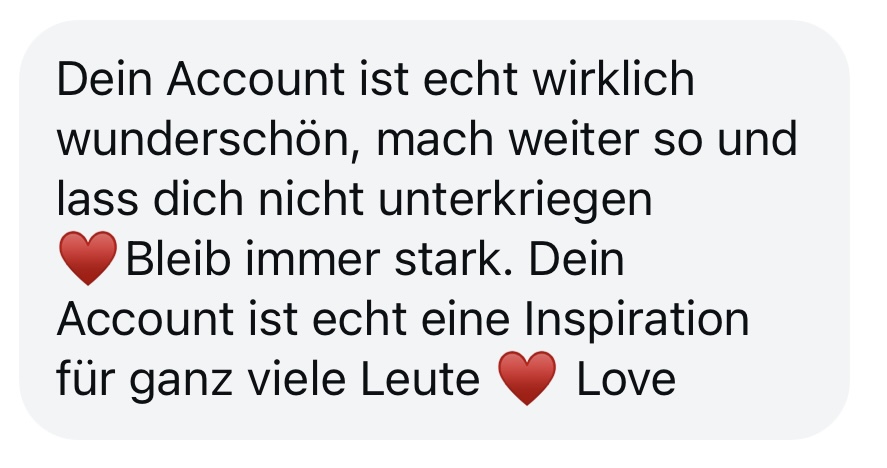Click the word "für" starting last line

pyautogui.click(x=84, y=378)
